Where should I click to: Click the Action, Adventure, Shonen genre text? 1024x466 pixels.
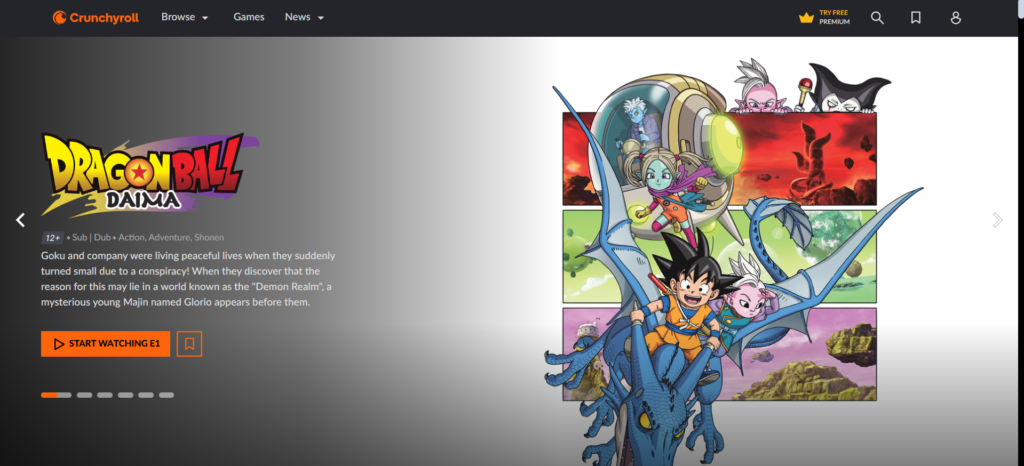(172, 238)
